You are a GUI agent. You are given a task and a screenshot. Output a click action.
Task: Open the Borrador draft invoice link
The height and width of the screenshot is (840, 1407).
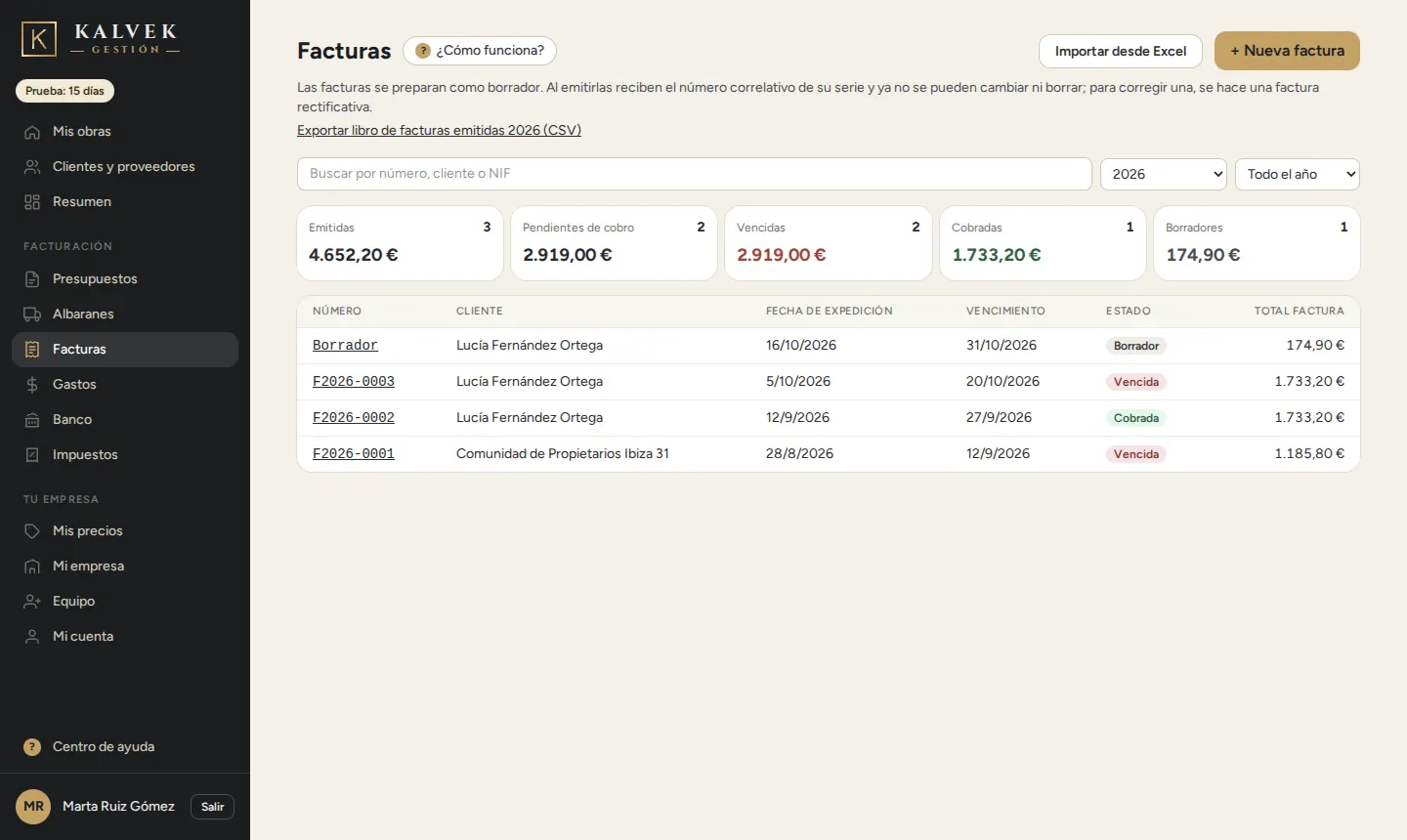click(x=345, y=346)
